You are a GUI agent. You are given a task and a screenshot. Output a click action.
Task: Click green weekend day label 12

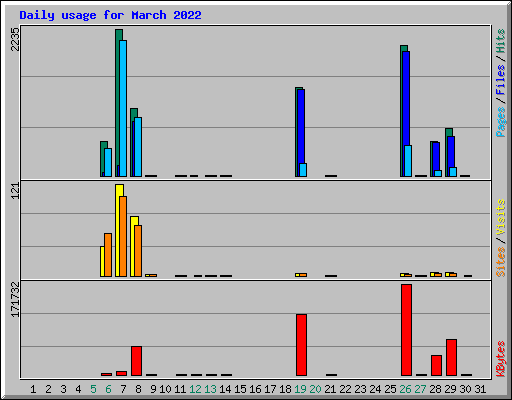click(x=195, y=389)
